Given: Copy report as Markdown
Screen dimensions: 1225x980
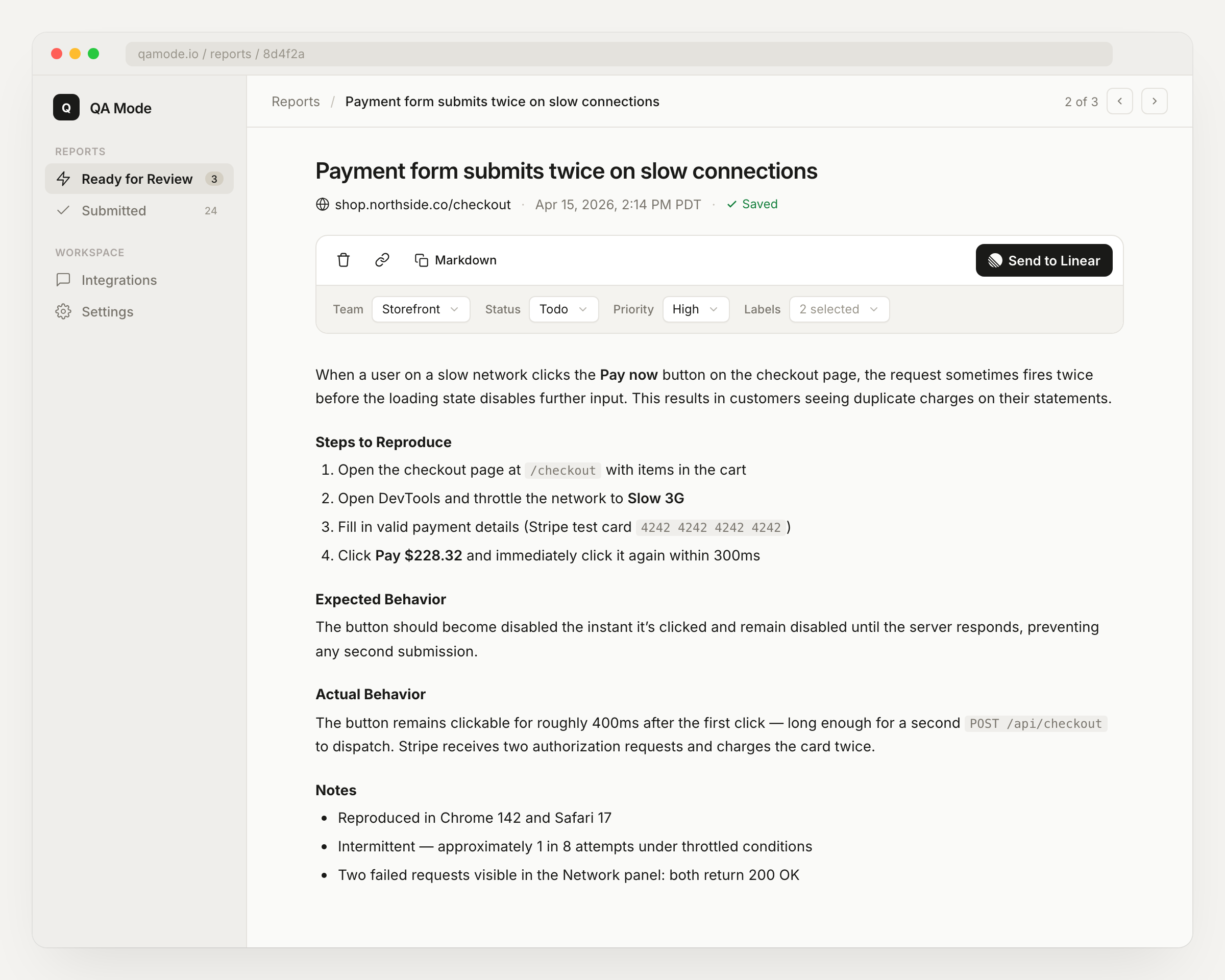Looking at the screenshot, I should (456, 260).
